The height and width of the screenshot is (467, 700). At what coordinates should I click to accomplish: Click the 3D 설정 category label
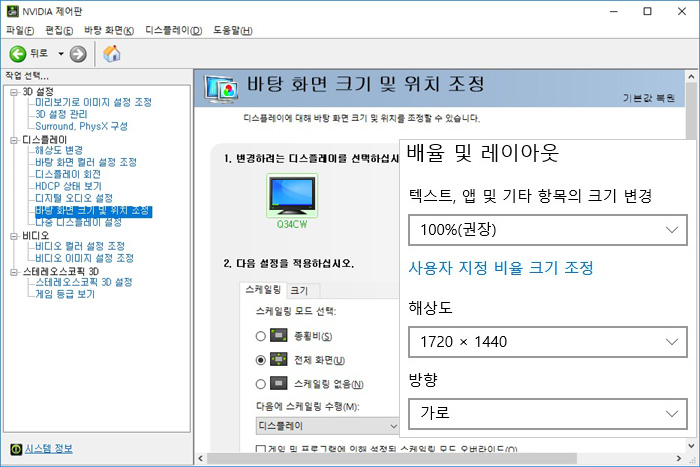coord(38,92)
